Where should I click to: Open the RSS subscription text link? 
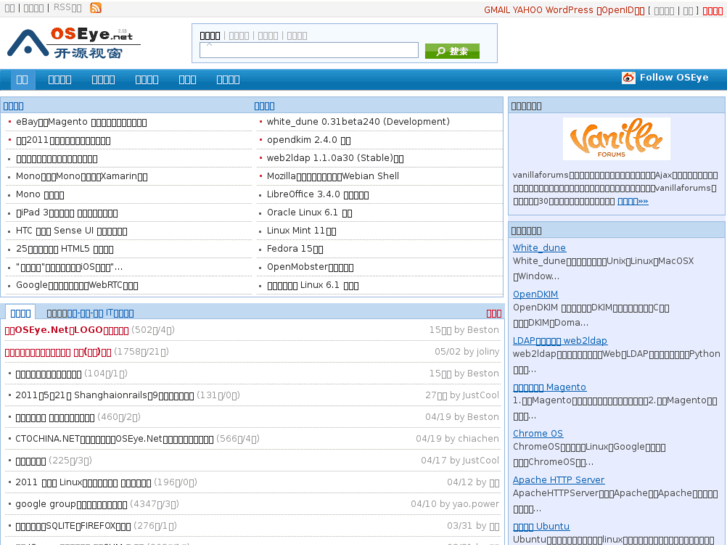coord(67,8)
